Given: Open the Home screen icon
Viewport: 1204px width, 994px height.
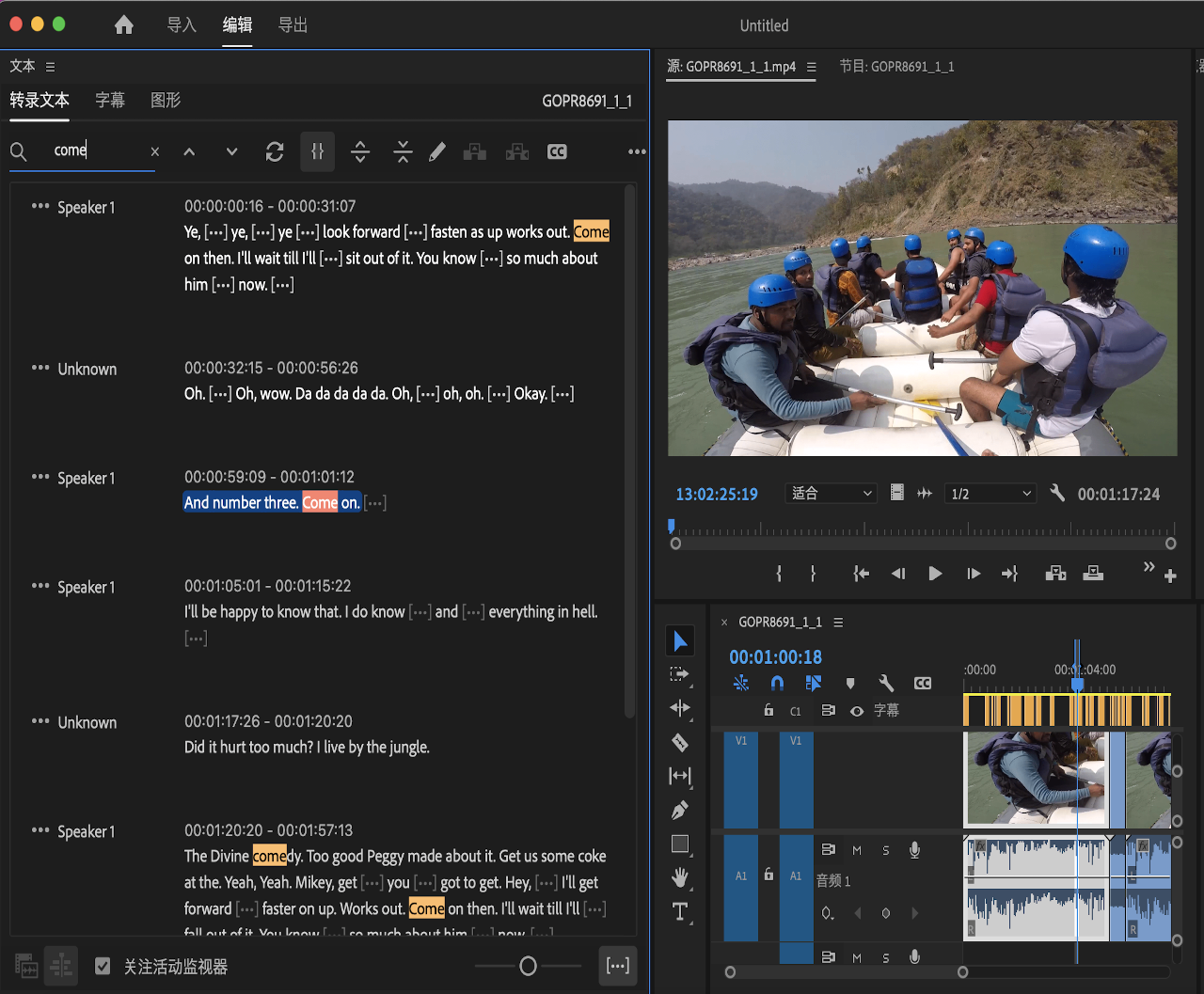Looking at the screenshot, I should pos(124,25).
